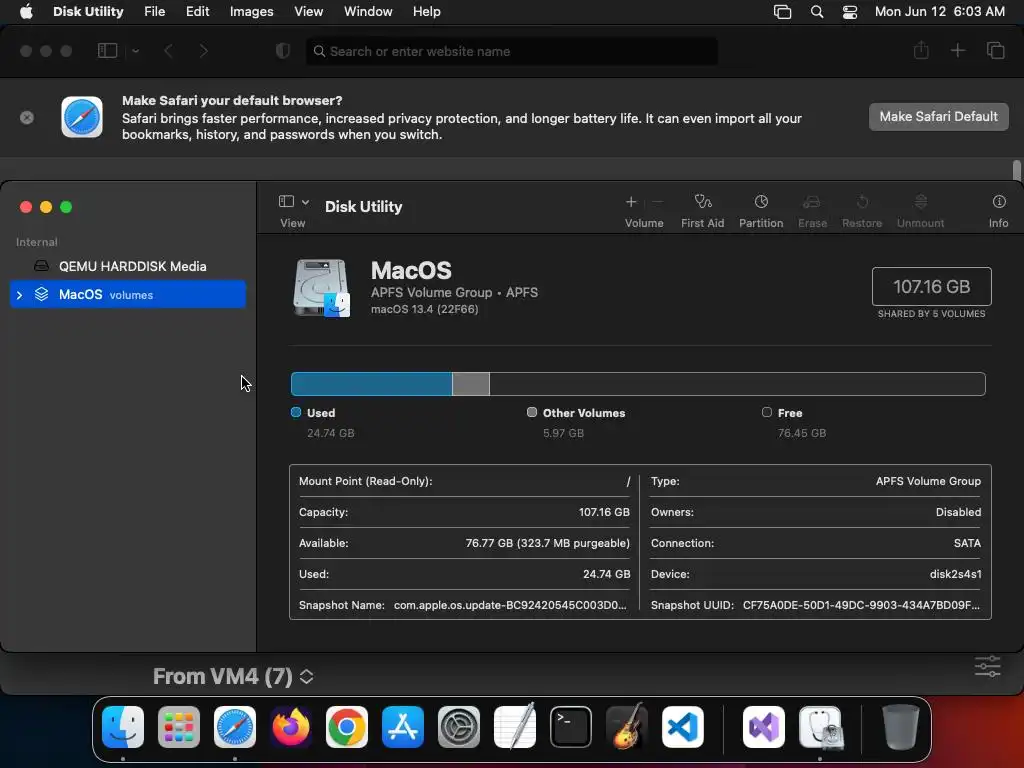Open Launchpad from the Dock
Image resolution: width=1024 pixels, height=768 pixels.
click(x=178, y=727)
